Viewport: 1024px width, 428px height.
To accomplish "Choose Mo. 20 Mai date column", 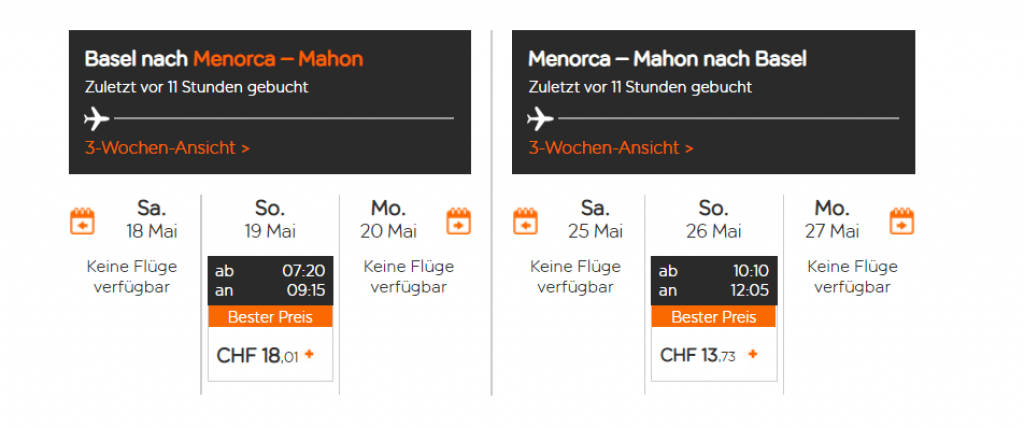I will tap(388, 219).
